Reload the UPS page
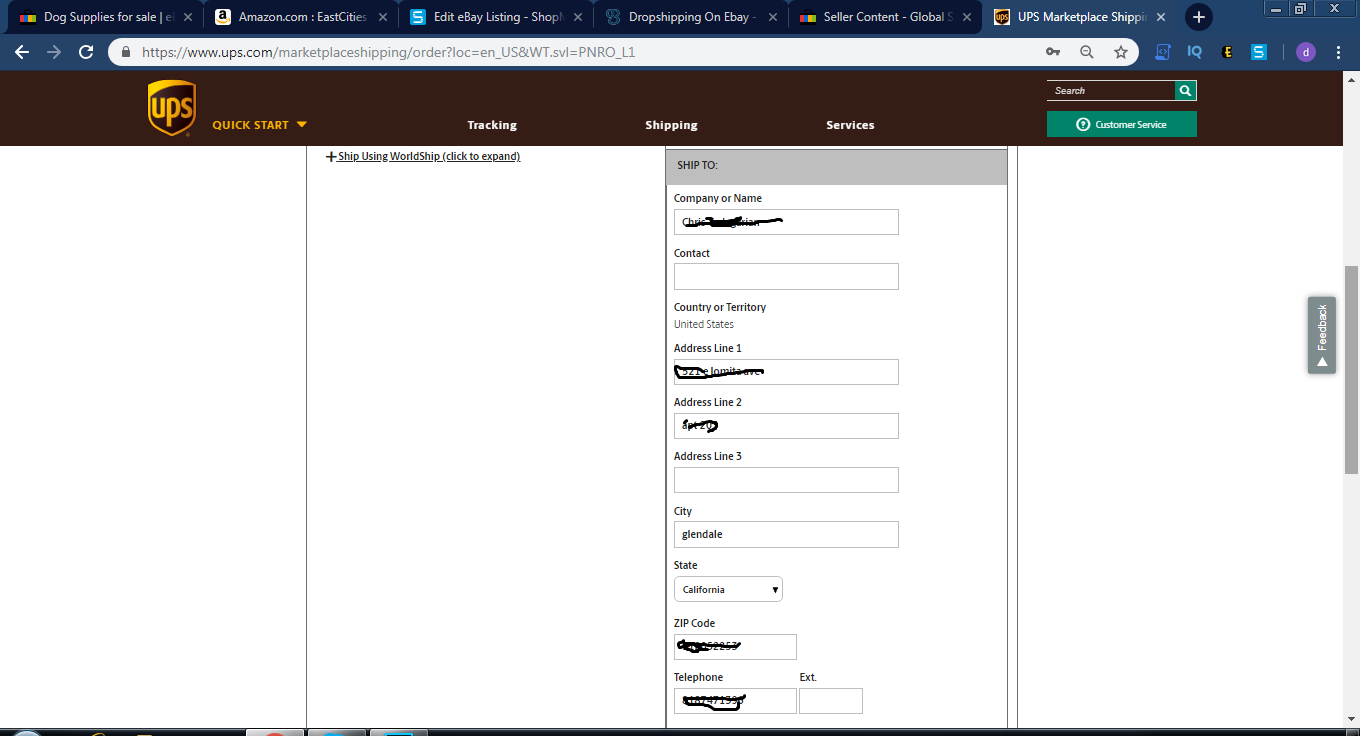This screenshot has width=1360, height=736. click(x=86, y=52)
